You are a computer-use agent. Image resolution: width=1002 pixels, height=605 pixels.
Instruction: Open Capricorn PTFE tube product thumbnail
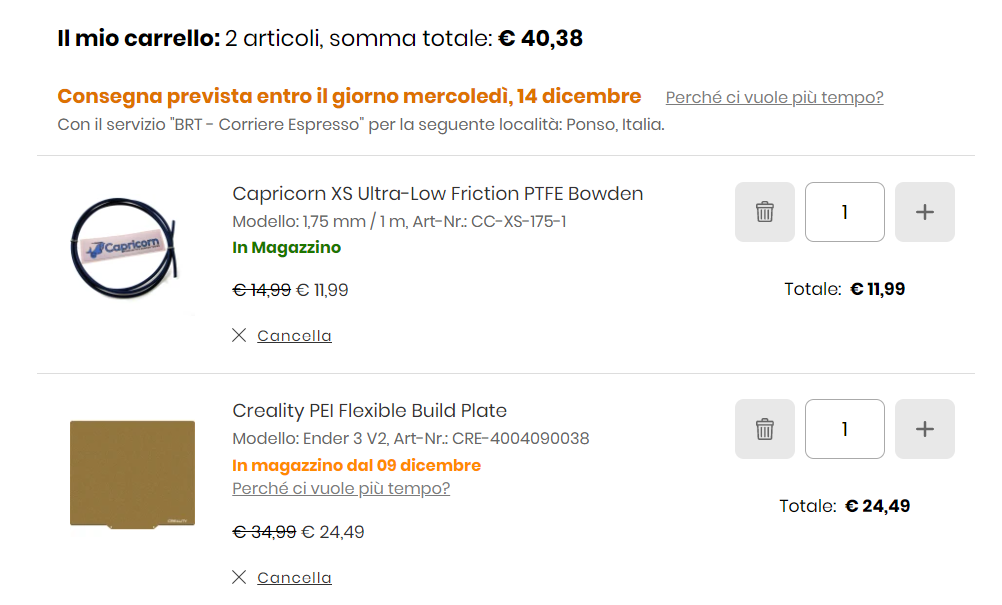point(124,248)
